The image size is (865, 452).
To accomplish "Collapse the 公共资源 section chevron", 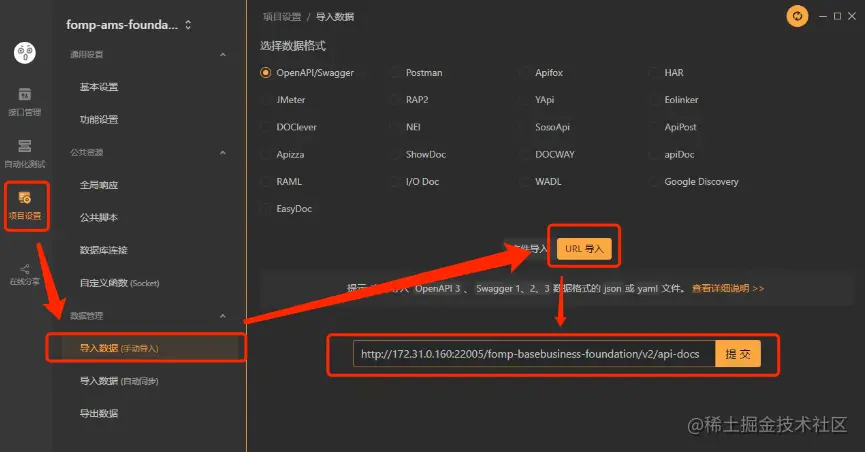I will (x=223, y=152).
